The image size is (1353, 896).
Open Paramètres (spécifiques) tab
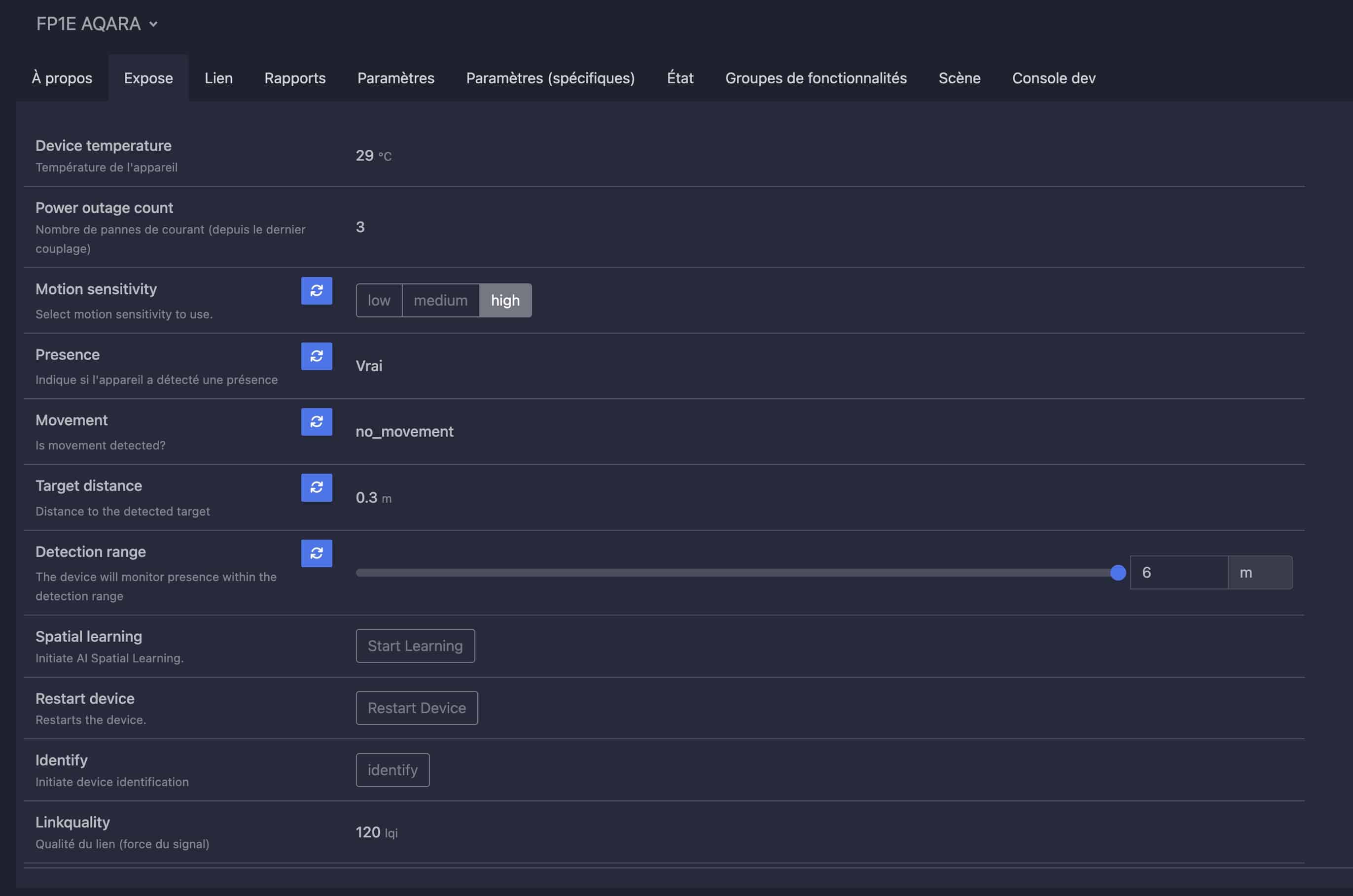[550, 78]
